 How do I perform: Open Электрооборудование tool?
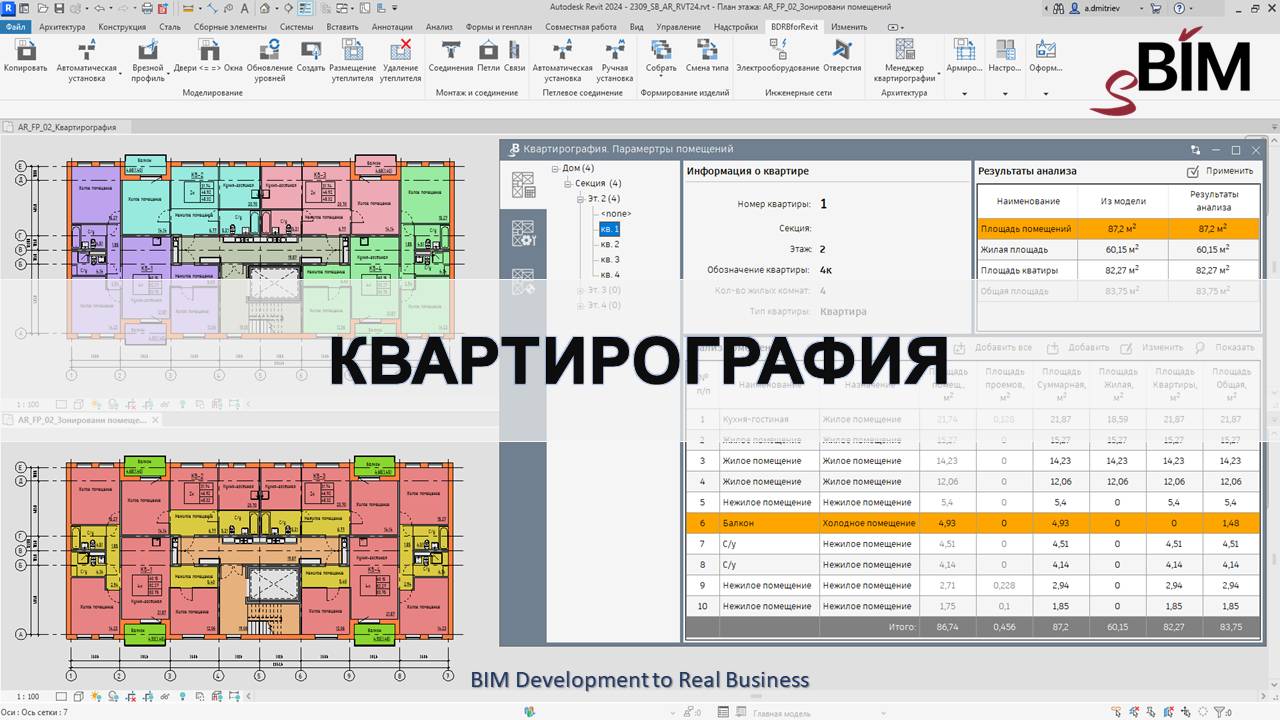(x=777, y=56)
